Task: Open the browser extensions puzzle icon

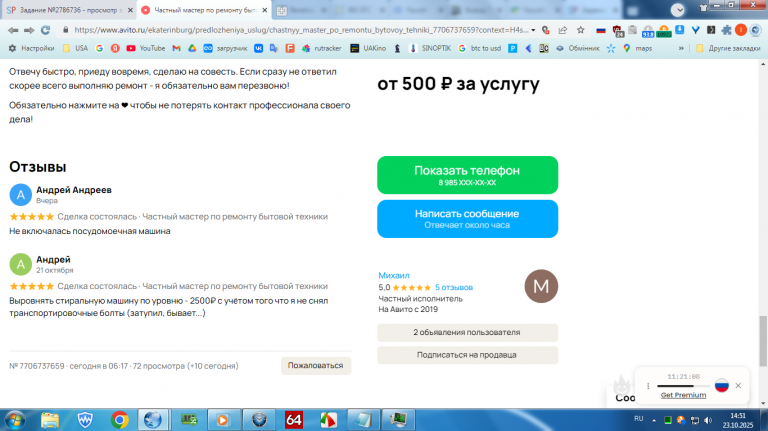Action: tap(726, 30)
